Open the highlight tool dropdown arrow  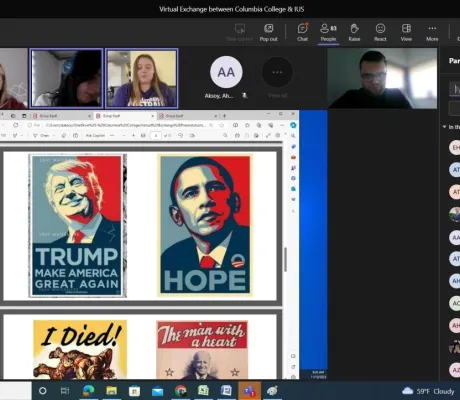tap(22, 135)
